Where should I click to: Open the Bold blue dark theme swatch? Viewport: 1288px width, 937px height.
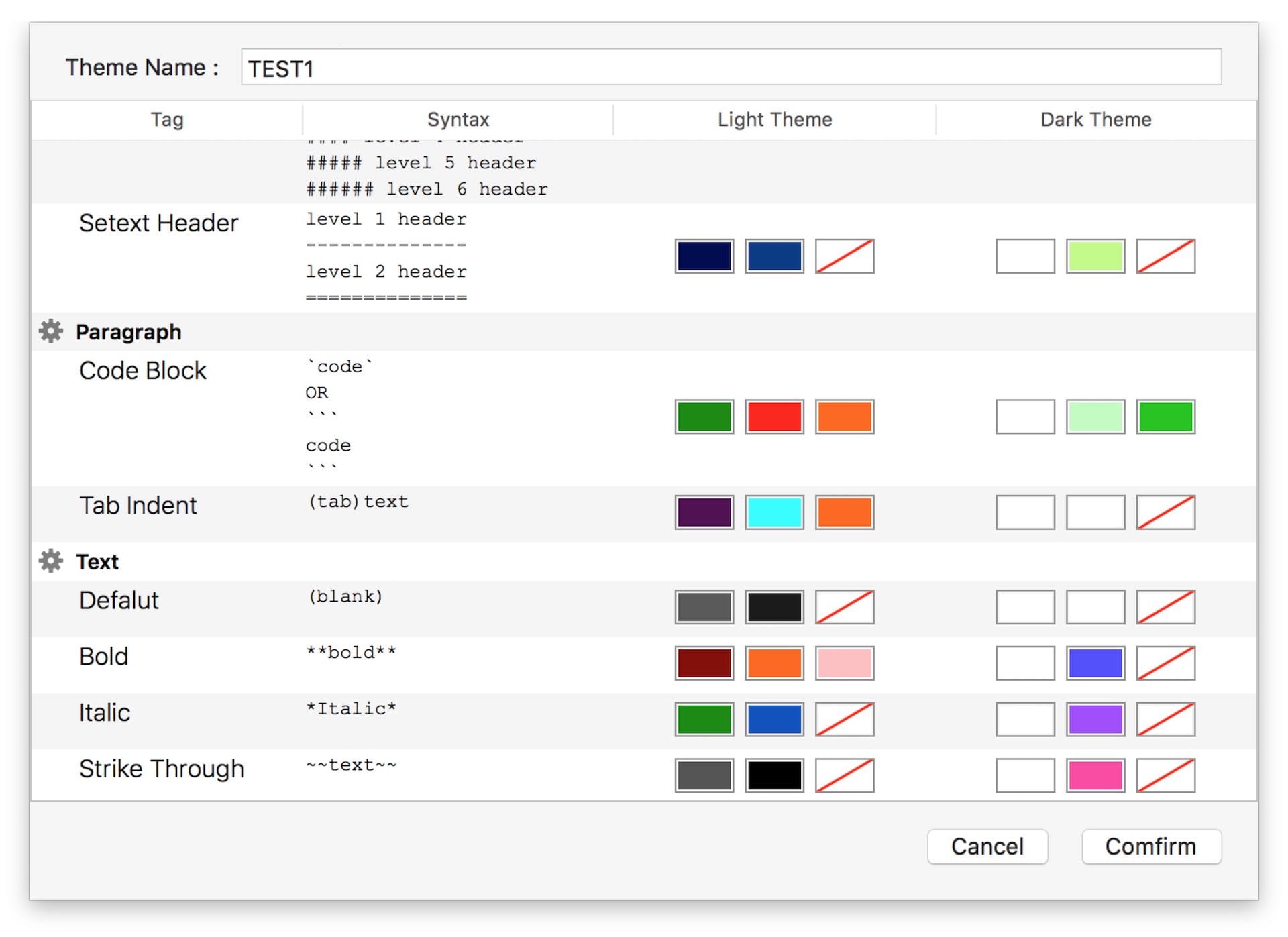point(1095,663)
